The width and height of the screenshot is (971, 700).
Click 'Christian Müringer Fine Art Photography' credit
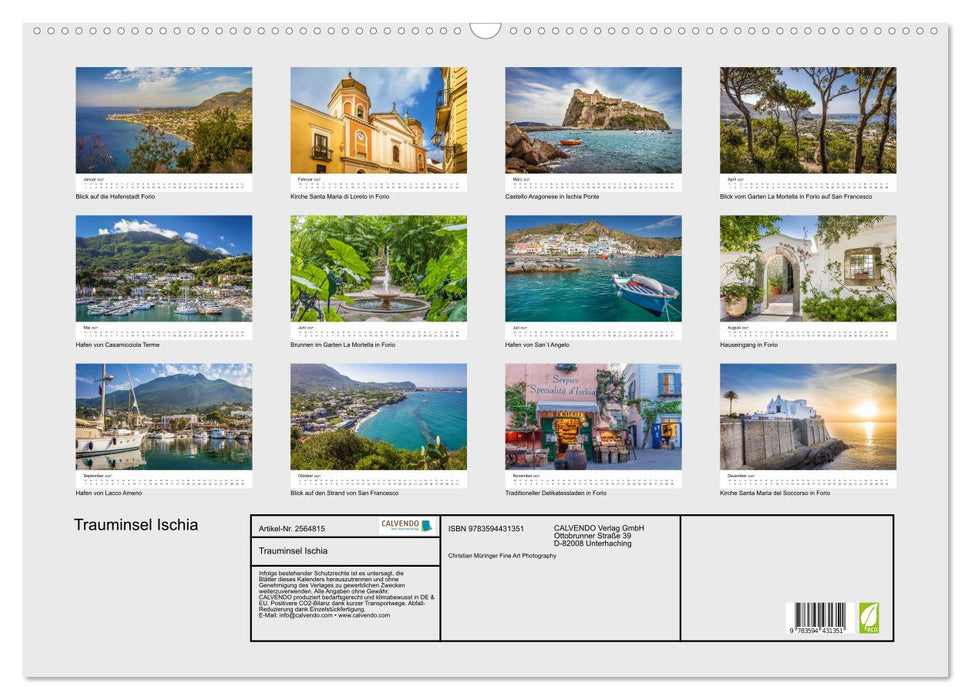click(x=502, y=556)
